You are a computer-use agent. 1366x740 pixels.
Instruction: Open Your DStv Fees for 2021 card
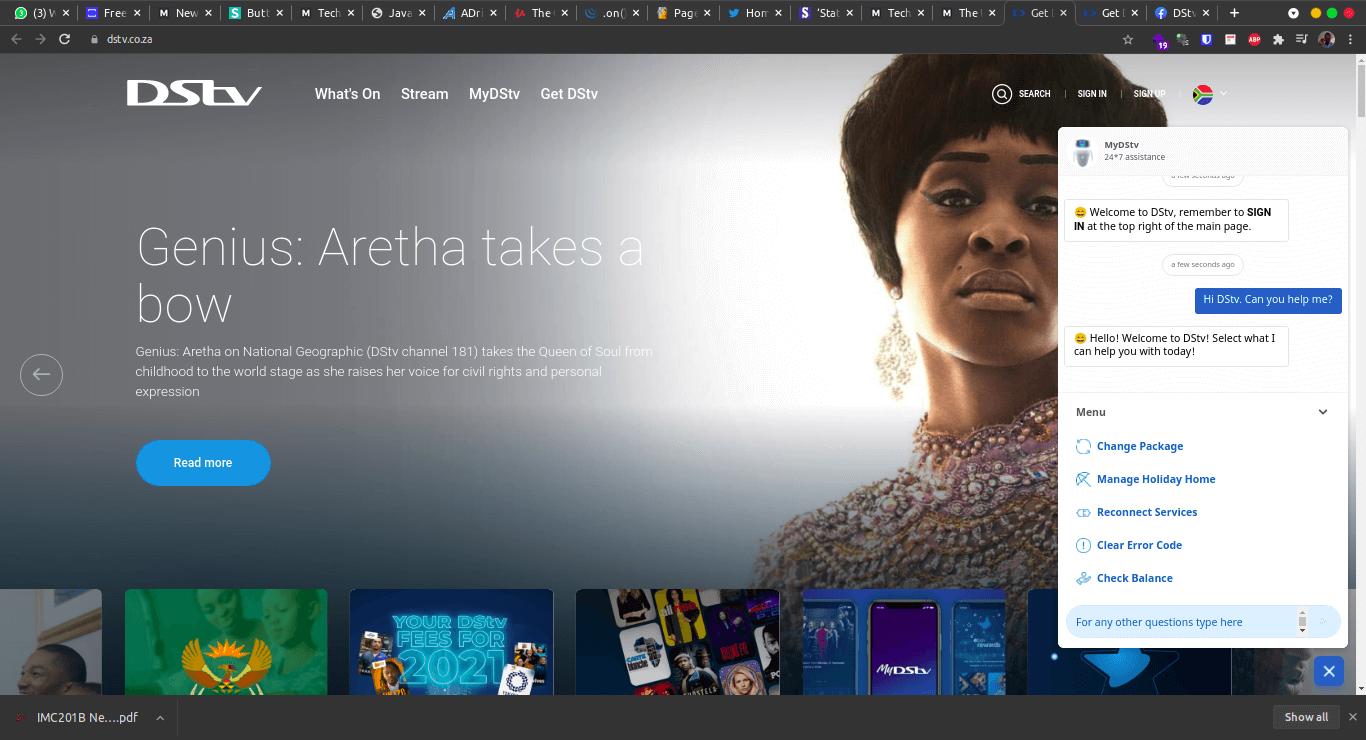pos(451,641)
